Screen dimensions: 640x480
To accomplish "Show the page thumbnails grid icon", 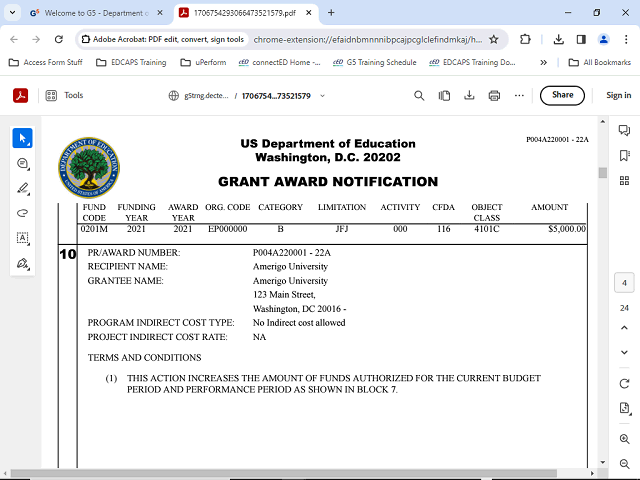I will tap(624, 180).
